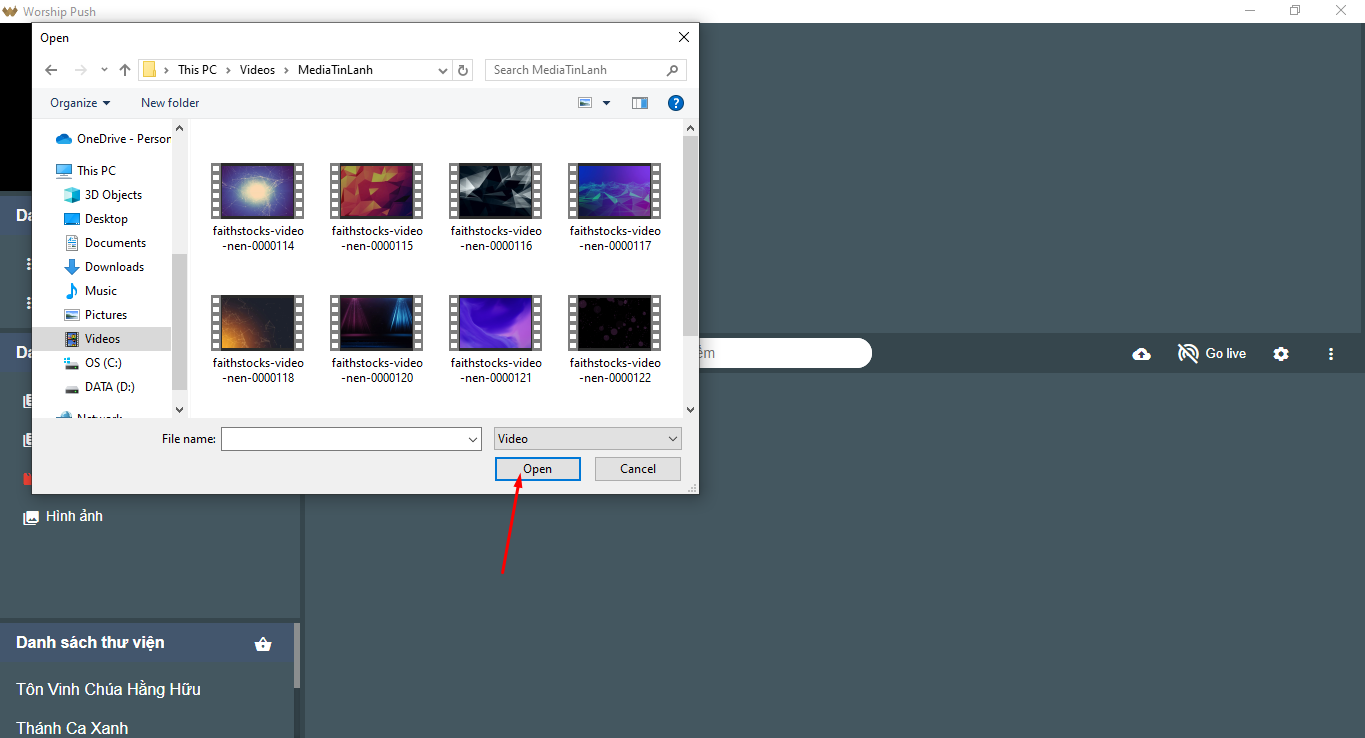Click the Refresh button beside address bar
This screenshot has height=738, width=1365.
coord(462,70)
